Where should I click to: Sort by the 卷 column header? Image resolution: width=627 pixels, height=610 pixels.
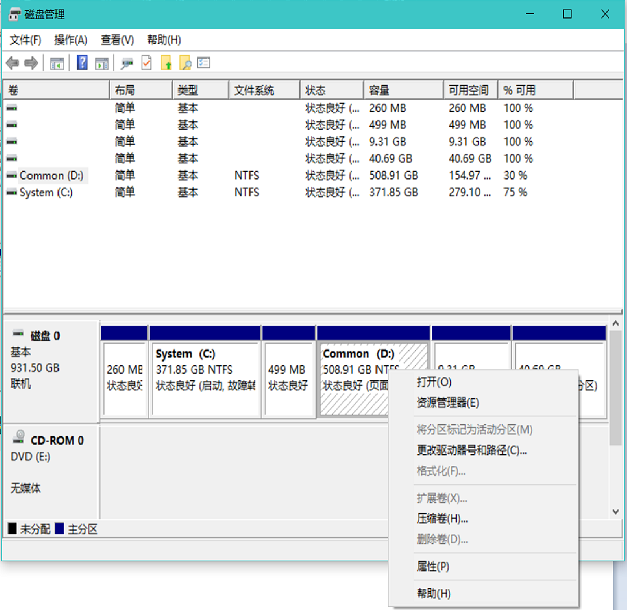click(x=56, y=90)
